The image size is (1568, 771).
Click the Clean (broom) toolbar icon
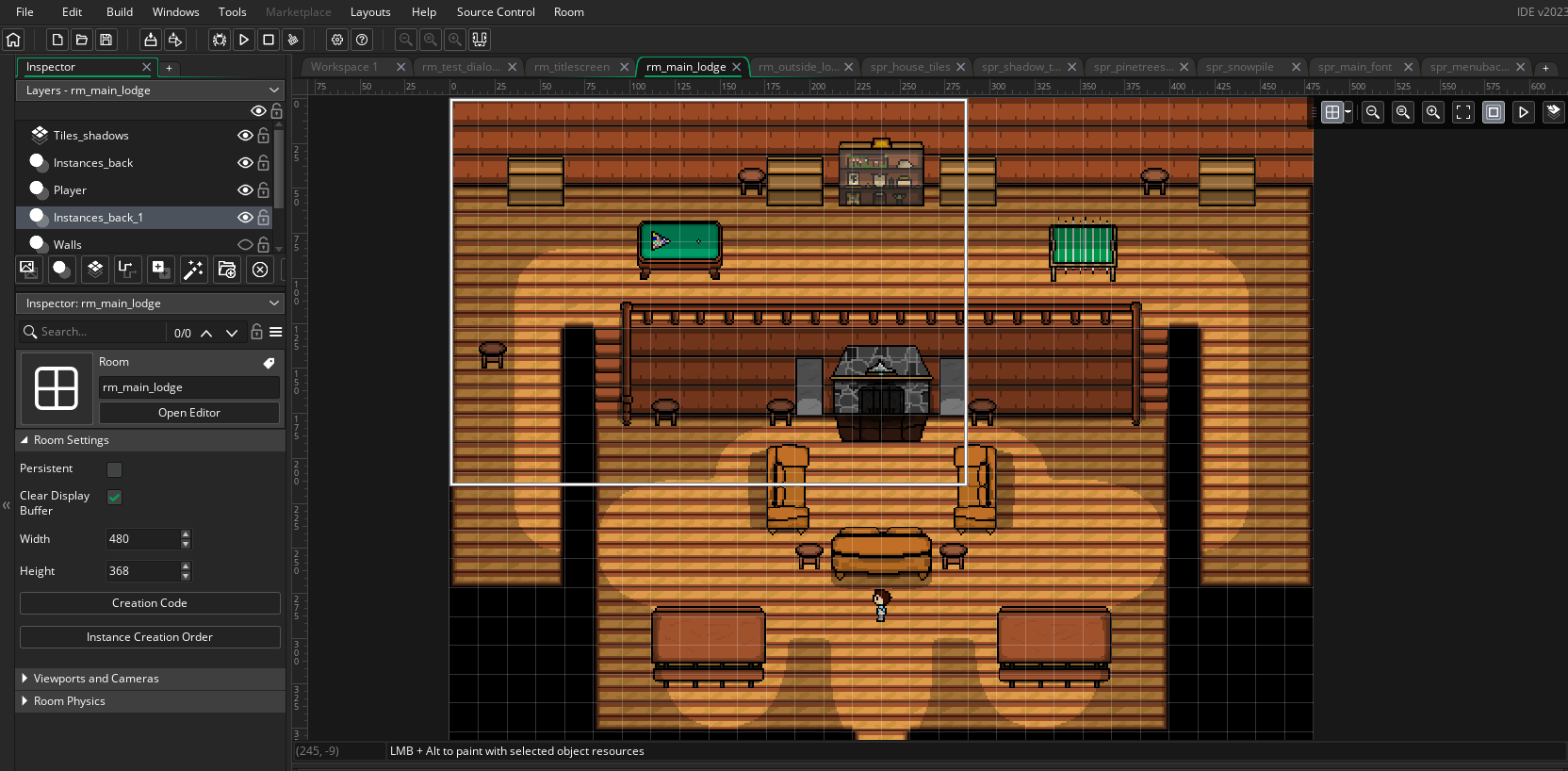pyautogui.click(x=293, y=40)
